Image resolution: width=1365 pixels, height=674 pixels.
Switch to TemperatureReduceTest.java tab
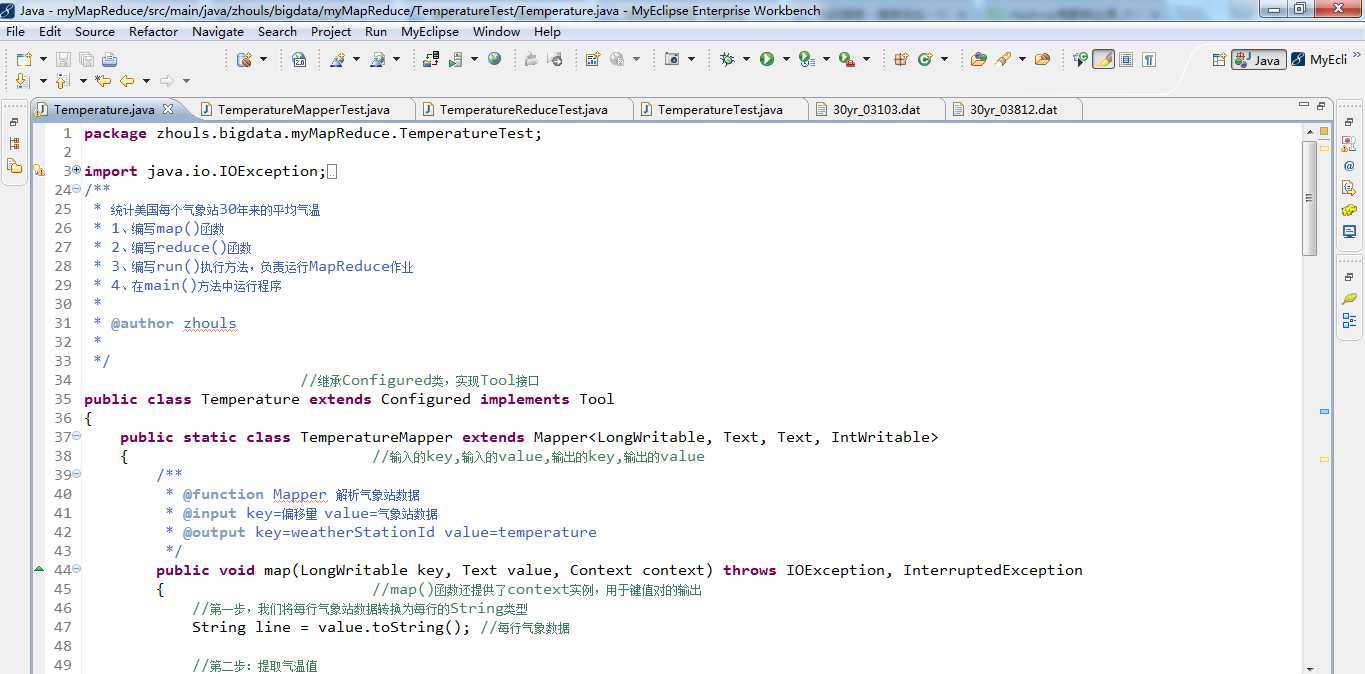(x=523, y=109)
